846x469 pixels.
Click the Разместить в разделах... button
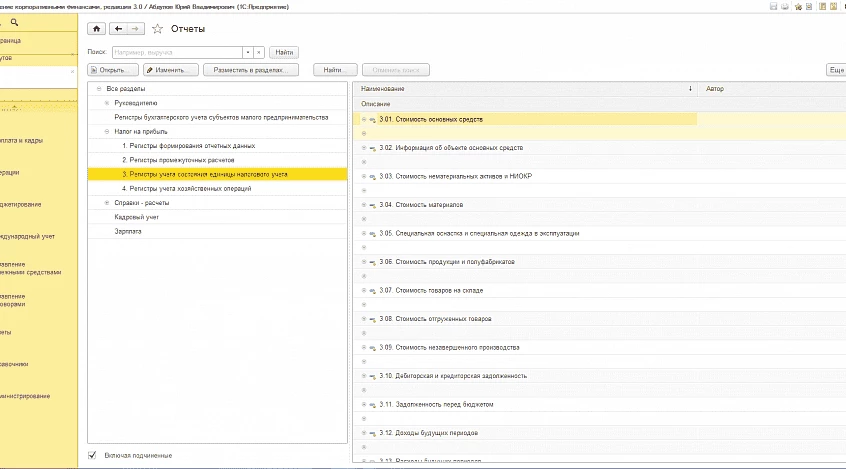pyautogui.click(x=251, y=70)
